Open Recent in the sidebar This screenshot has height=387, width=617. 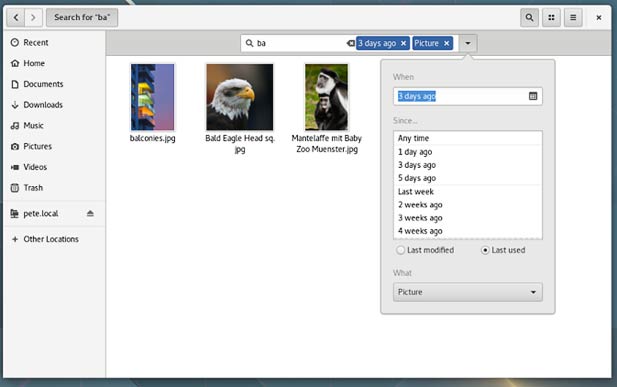[54, 43]
